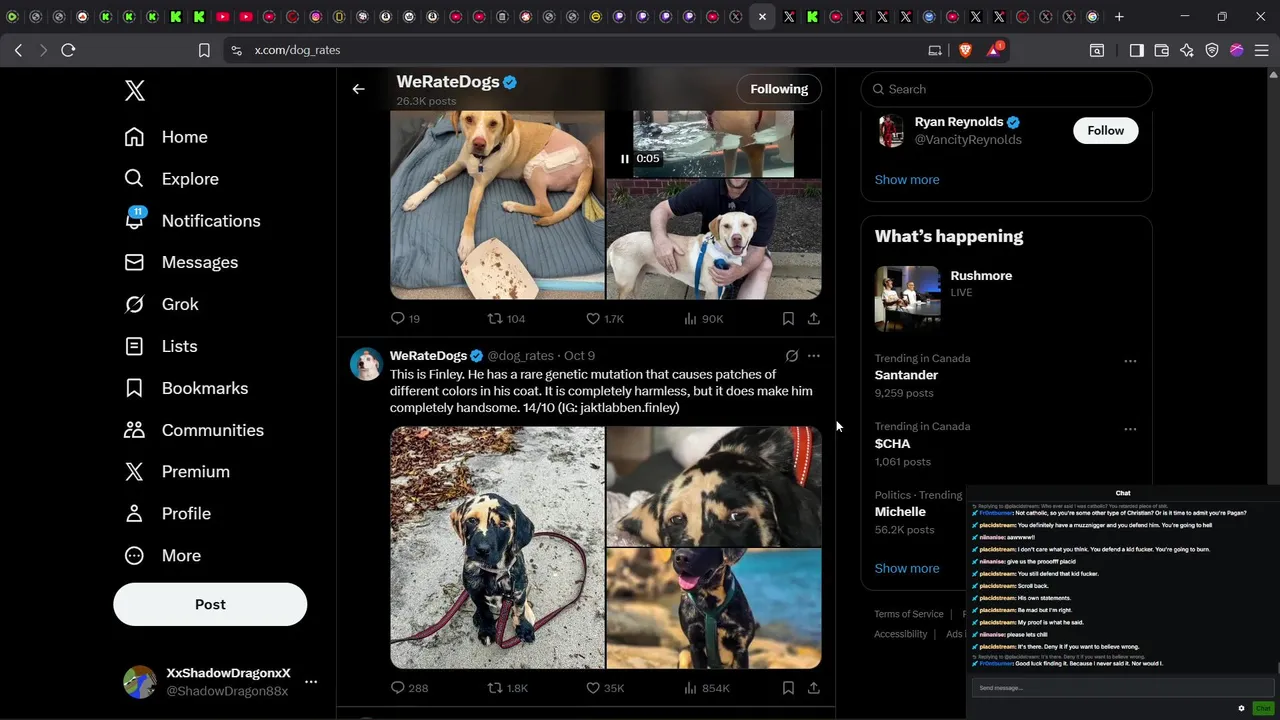Open account options for XxShadowDragonxX

pyautogui.click(x=311, y=682)
